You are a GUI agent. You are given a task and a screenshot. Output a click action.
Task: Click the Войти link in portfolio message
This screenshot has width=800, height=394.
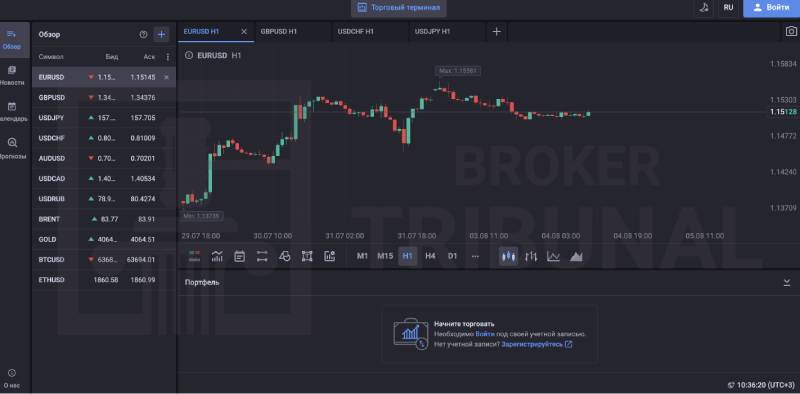coord(485,334)
